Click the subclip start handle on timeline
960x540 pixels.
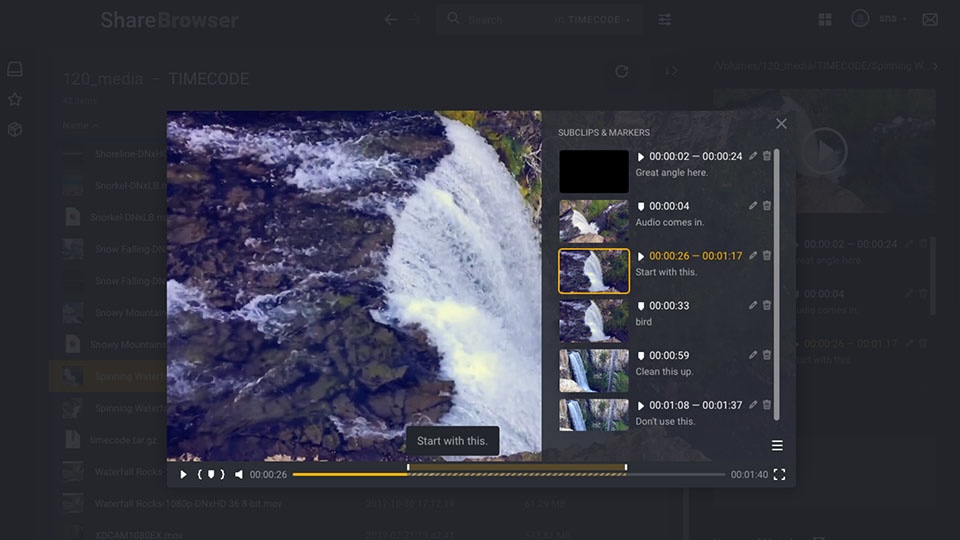[x=408, y=468]
